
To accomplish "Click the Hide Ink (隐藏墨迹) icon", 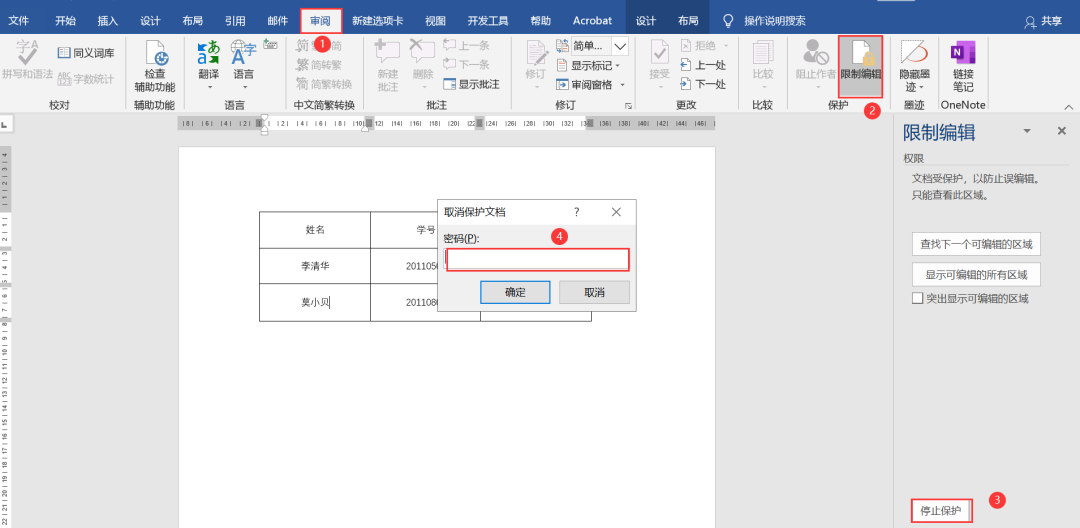I will (914, 60).
